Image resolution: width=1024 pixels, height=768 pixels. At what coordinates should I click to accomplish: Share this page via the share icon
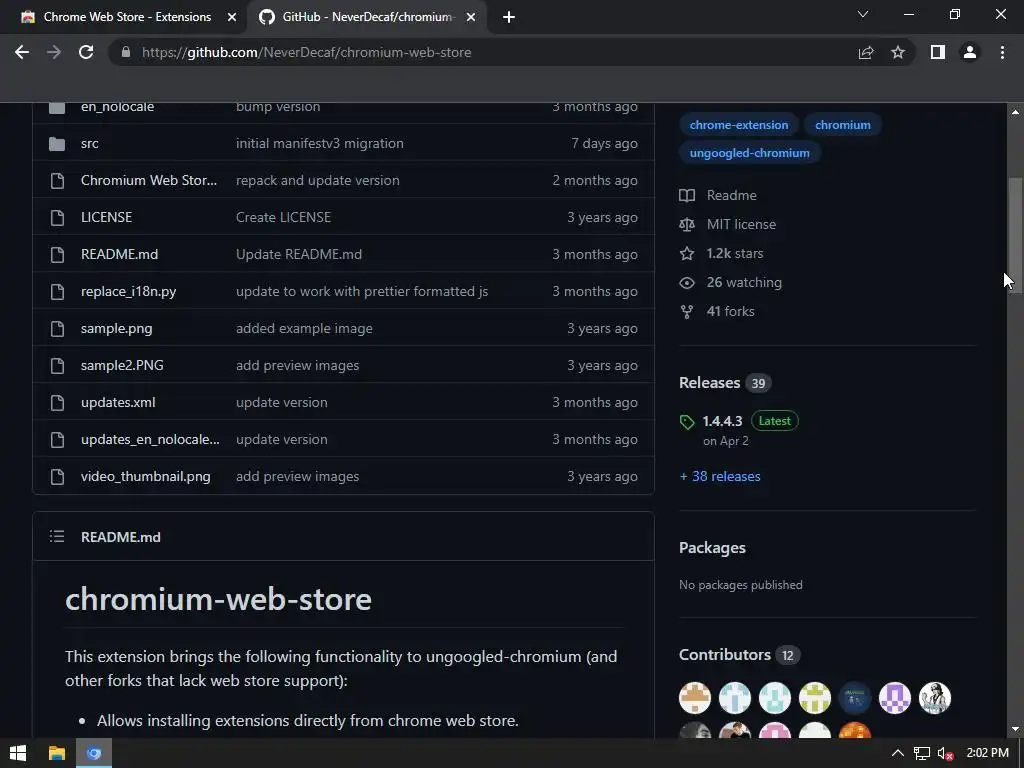(x=866, y=52)
